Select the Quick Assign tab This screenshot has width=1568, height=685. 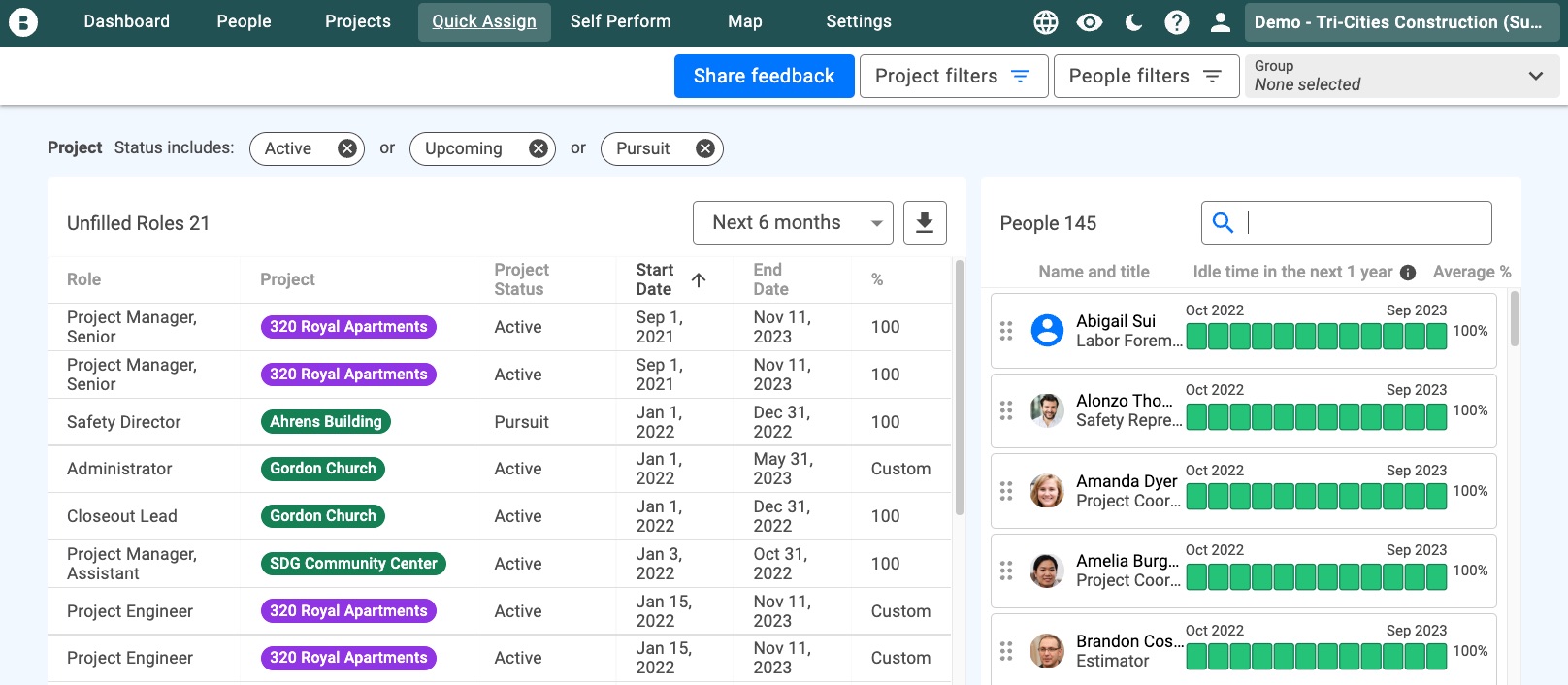coord(484,21)
